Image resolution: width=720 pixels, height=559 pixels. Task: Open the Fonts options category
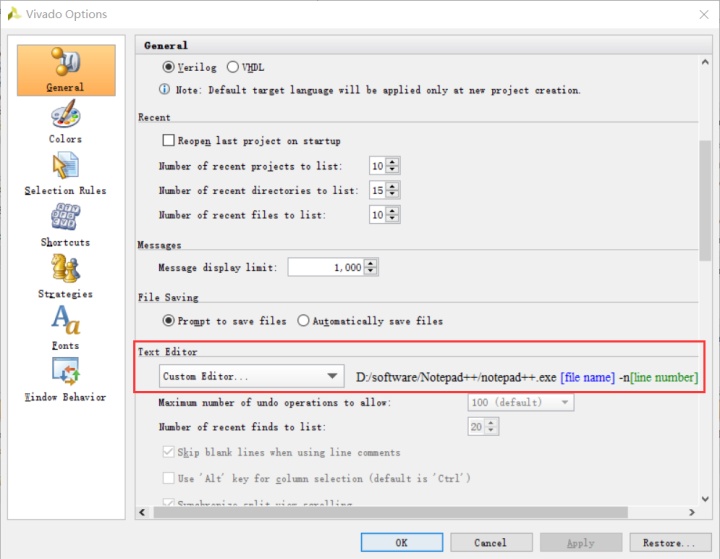[66, 328]
